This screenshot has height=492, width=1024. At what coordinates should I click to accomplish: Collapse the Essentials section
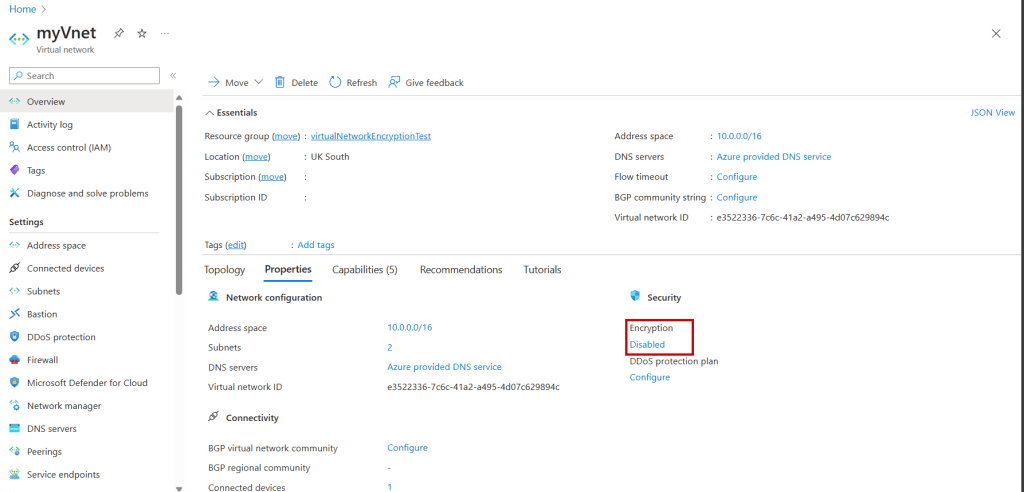tap(209, 113)
